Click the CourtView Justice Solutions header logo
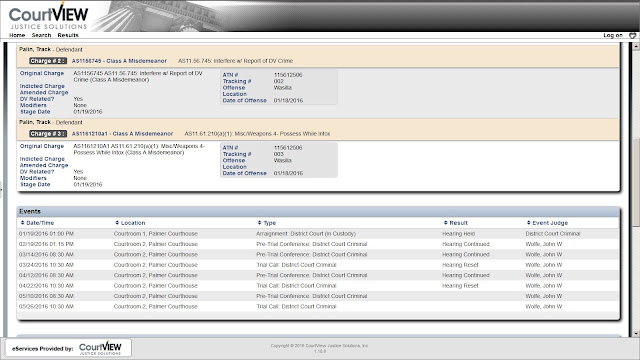The image size is (640, 360). (x=48, y=17)
